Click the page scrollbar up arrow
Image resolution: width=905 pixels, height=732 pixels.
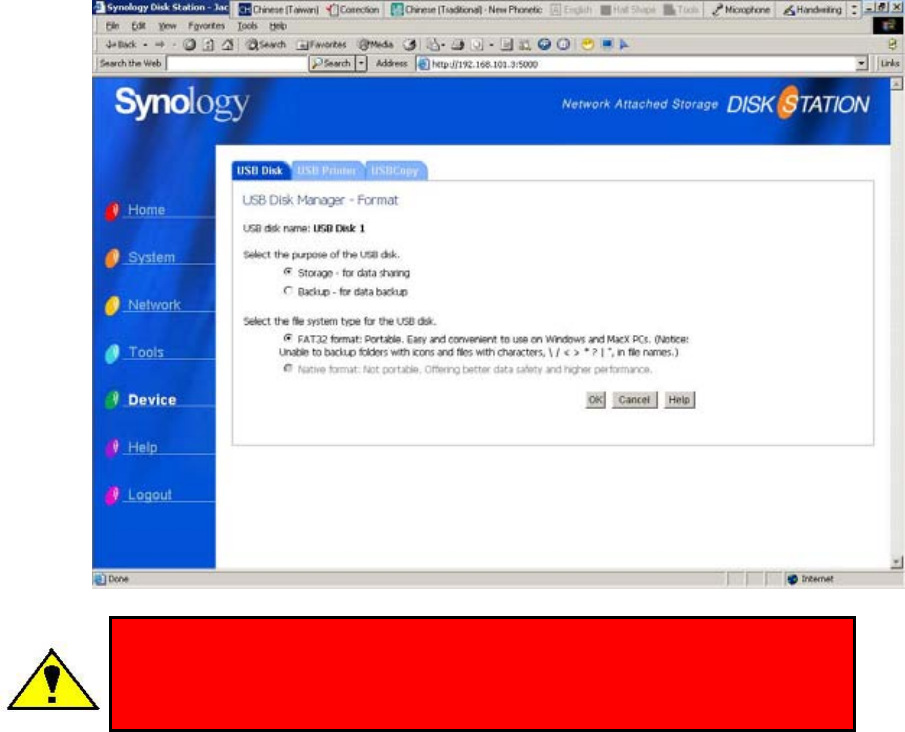[x=896, y=84]
